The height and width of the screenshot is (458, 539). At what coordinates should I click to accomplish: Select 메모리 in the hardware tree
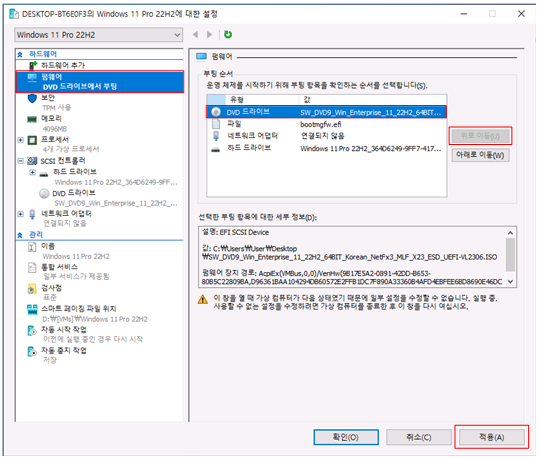tap(51, 119)
